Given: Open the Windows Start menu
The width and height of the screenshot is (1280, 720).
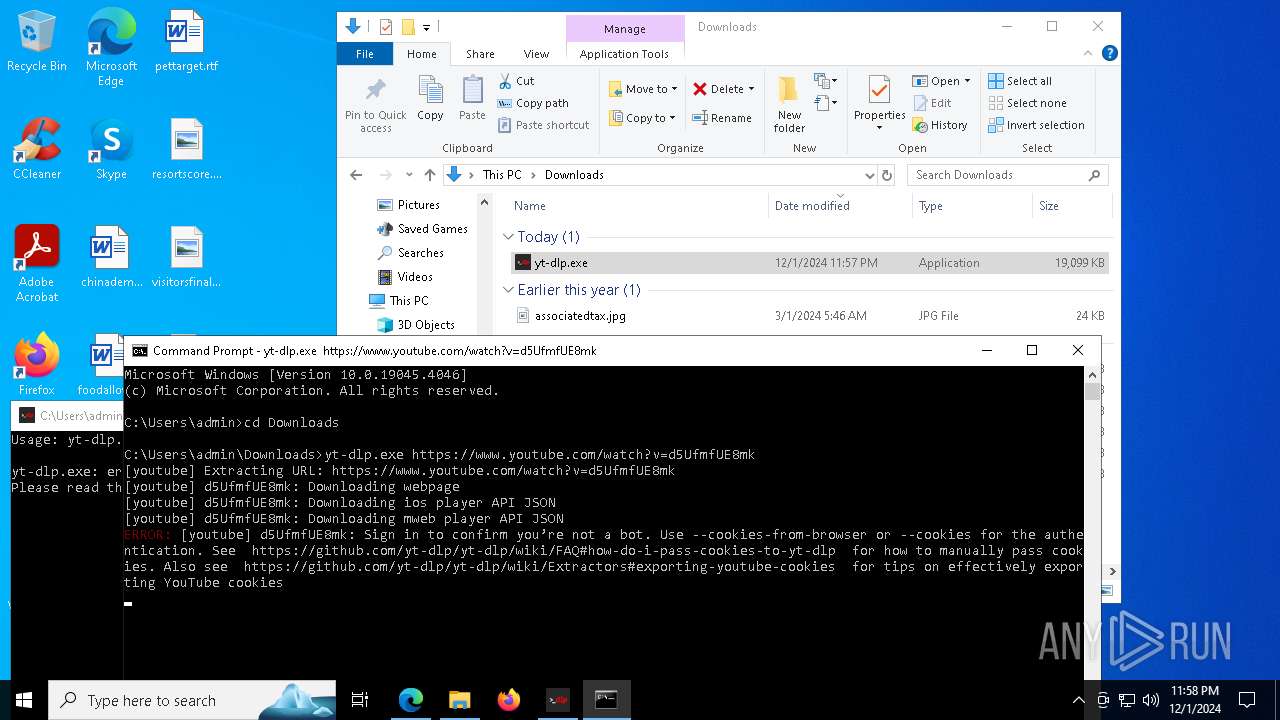Looking at the screenshot, I should (24, 700).
